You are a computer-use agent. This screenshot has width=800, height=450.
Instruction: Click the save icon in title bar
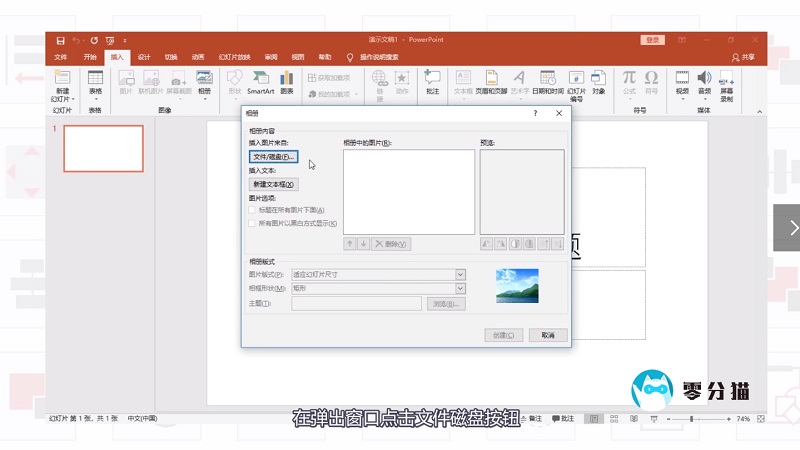[x=61, y=40]
